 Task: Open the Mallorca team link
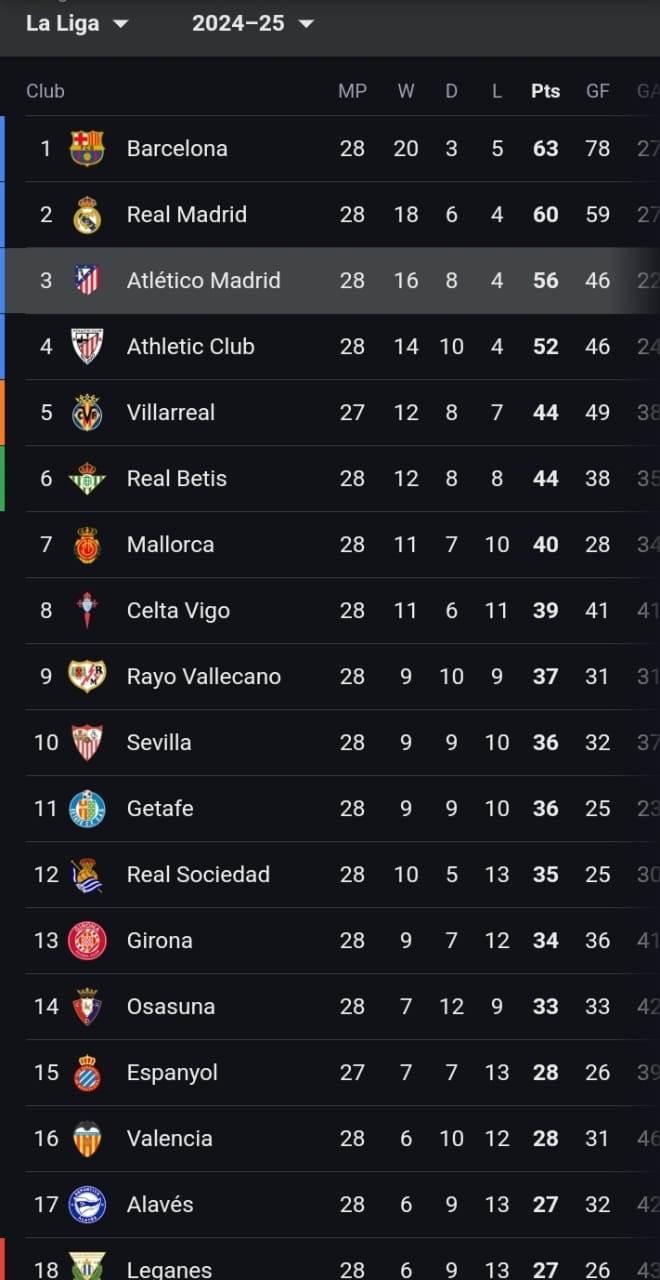(x=170, y=544)
